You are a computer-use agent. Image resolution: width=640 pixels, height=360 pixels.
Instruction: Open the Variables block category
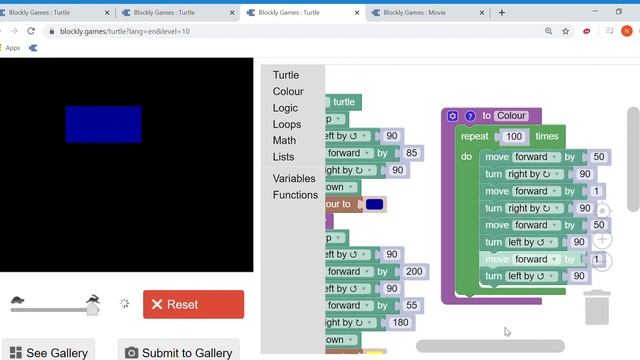[x=294, y=178]
